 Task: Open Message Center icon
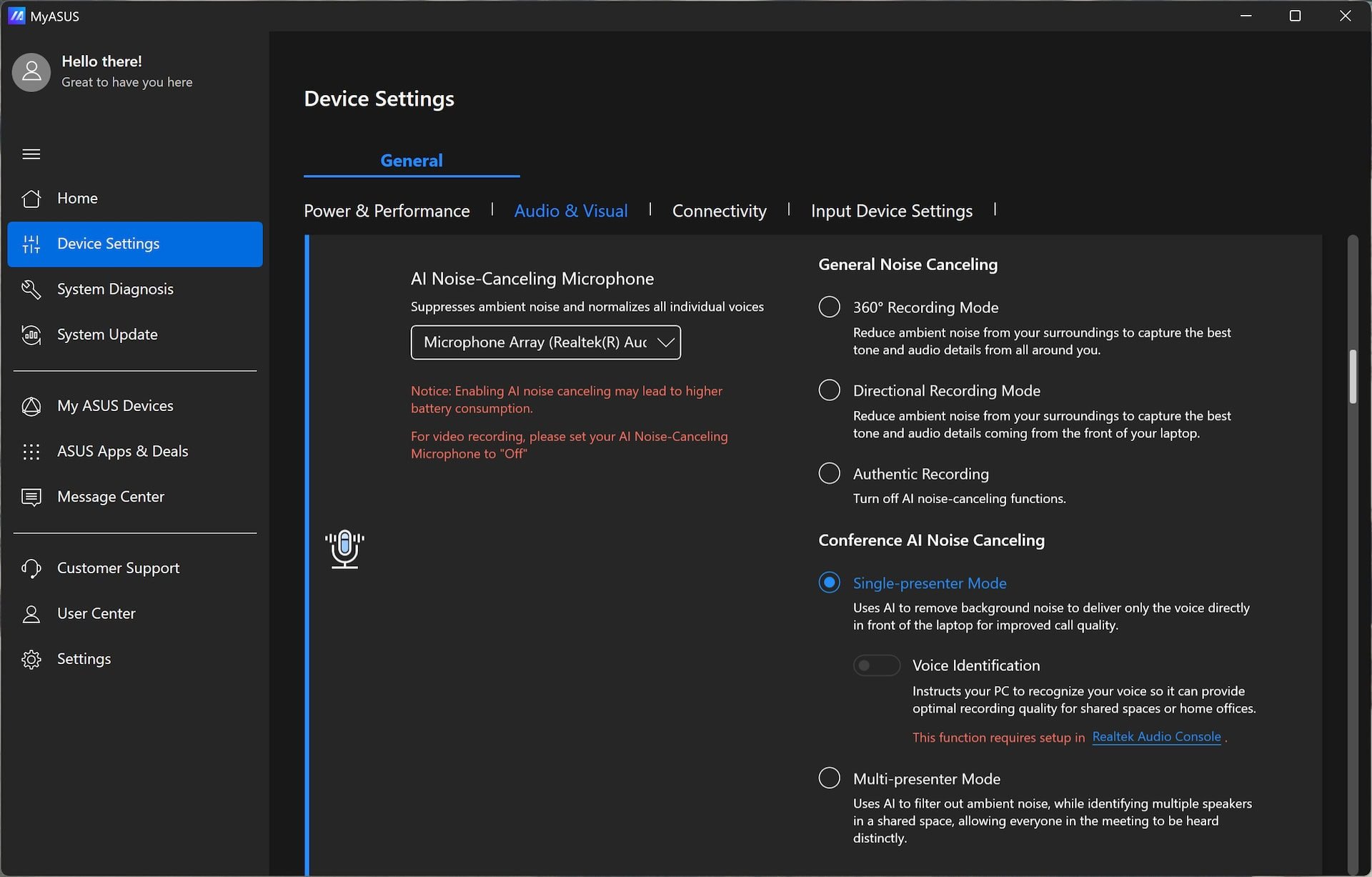point(31,497)
